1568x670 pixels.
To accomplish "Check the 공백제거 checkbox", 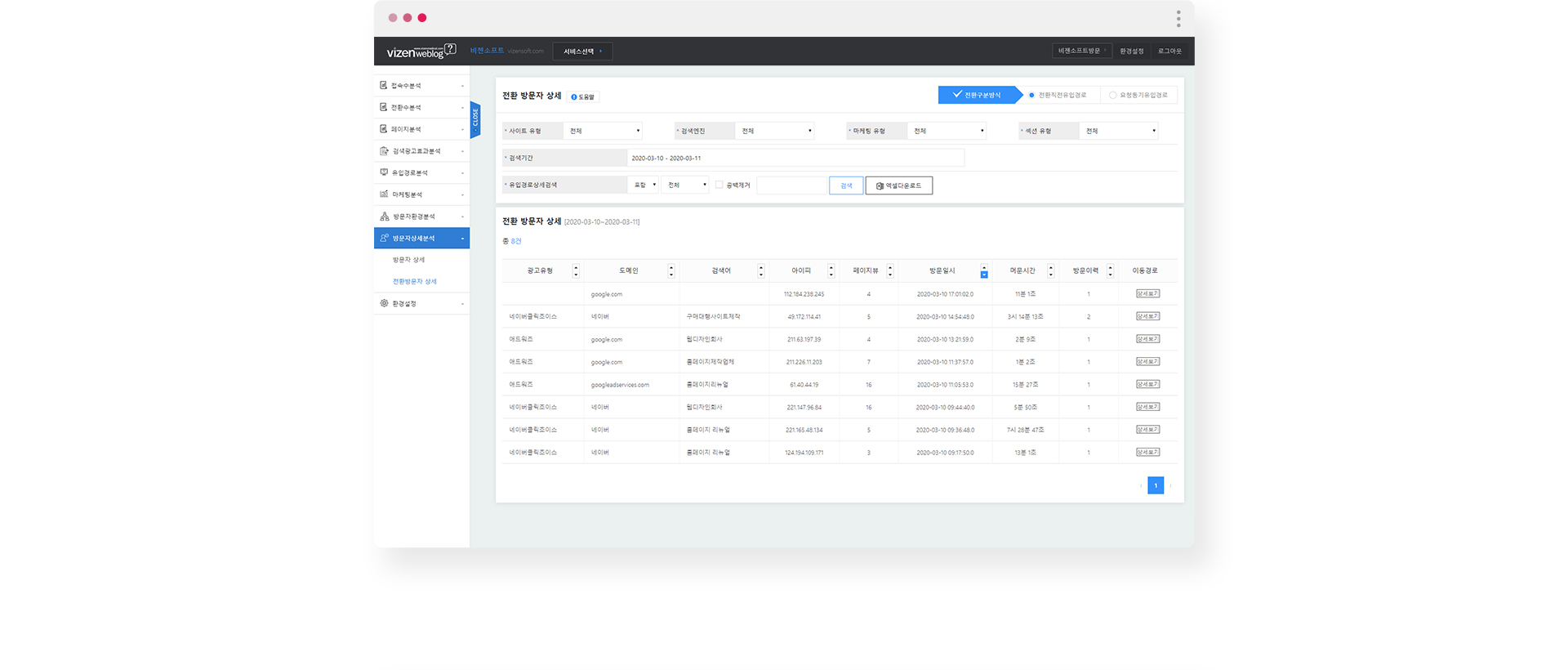I will click(719, 185).
